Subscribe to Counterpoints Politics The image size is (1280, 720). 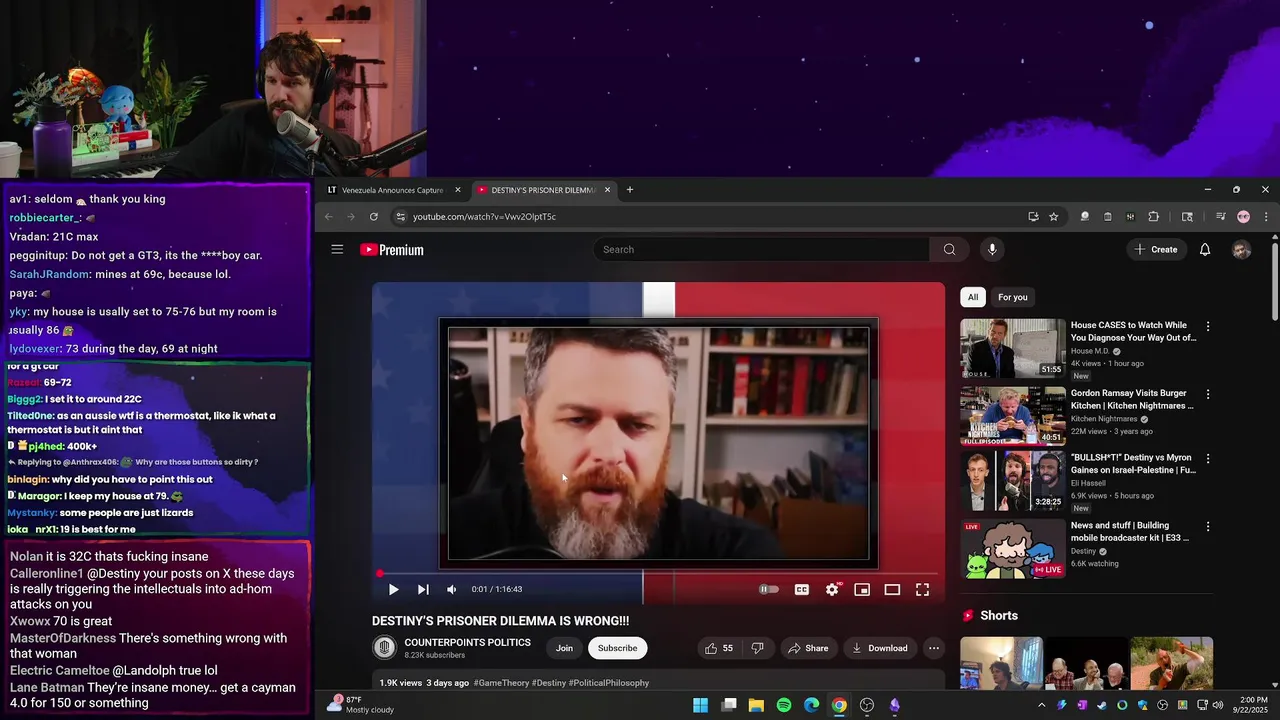[x=617, y=648]
